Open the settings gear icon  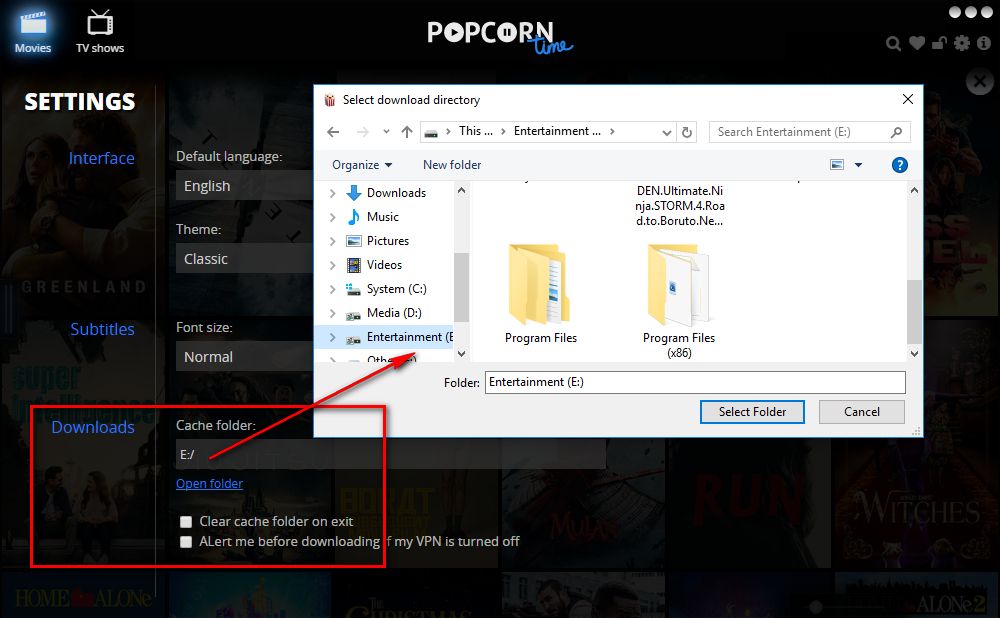pyautogui.click(x=962, y=43)
